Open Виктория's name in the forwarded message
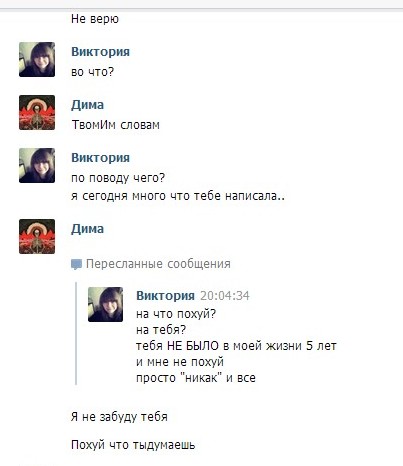The image size is (403, 466). 165,296
